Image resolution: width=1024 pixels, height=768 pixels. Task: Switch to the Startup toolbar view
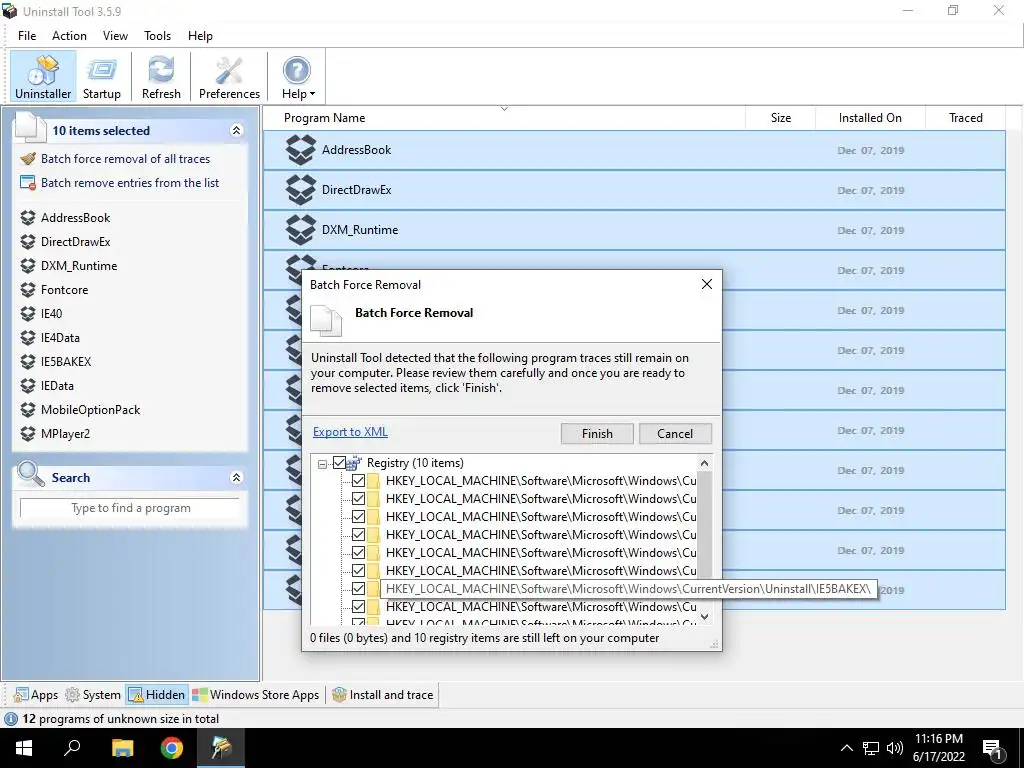102,76
